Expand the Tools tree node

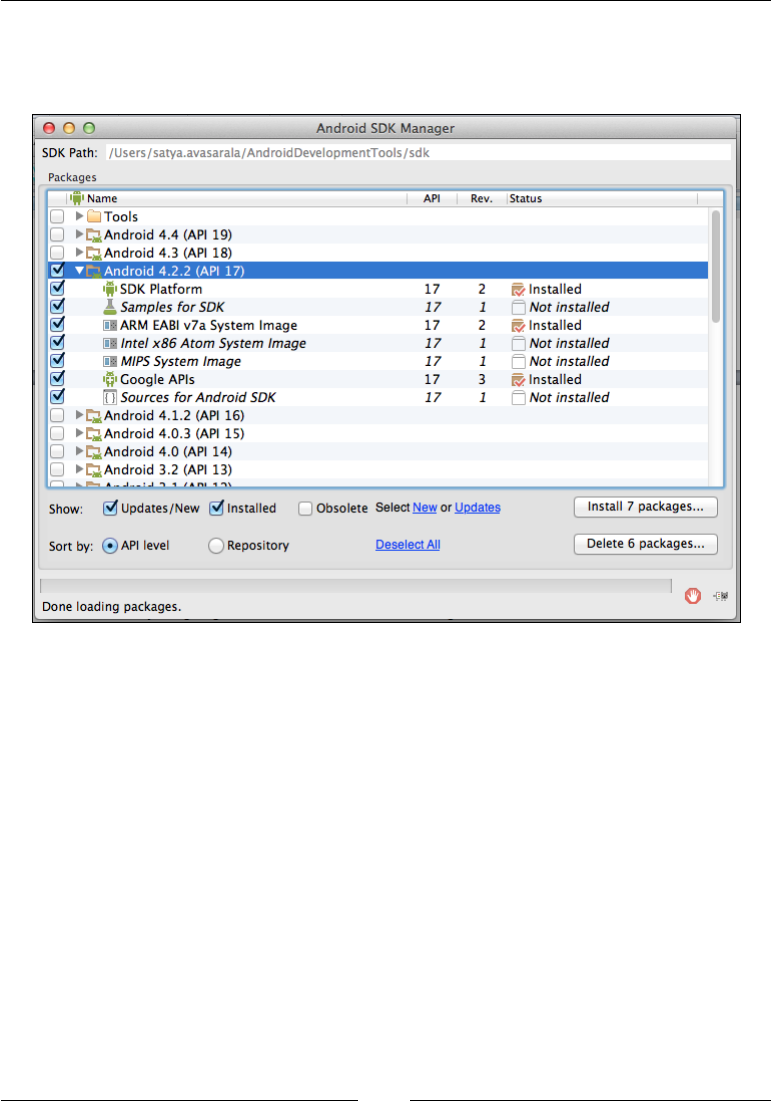79,216
